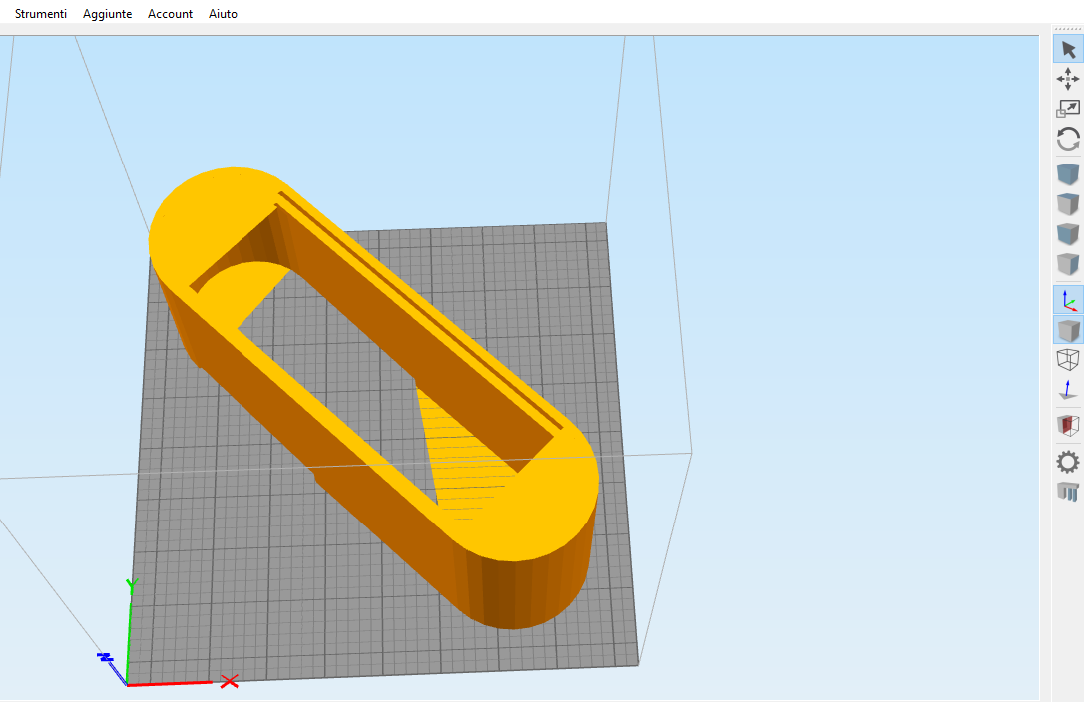Open process settings via gear icon
Viewport: 1084px width, 702px height.
[x=1068, y=461]
